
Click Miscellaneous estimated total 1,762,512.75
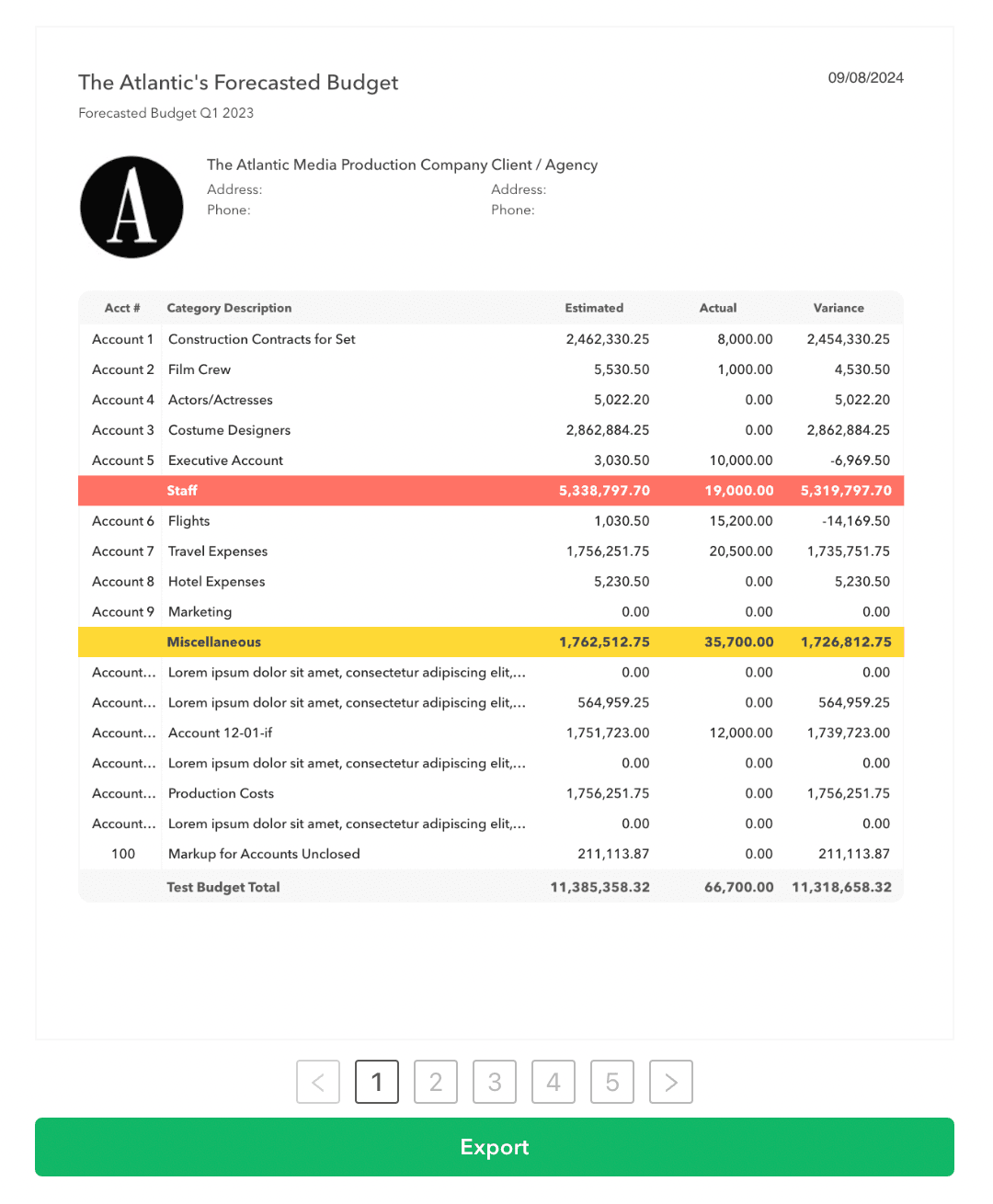tap(604, 642)
